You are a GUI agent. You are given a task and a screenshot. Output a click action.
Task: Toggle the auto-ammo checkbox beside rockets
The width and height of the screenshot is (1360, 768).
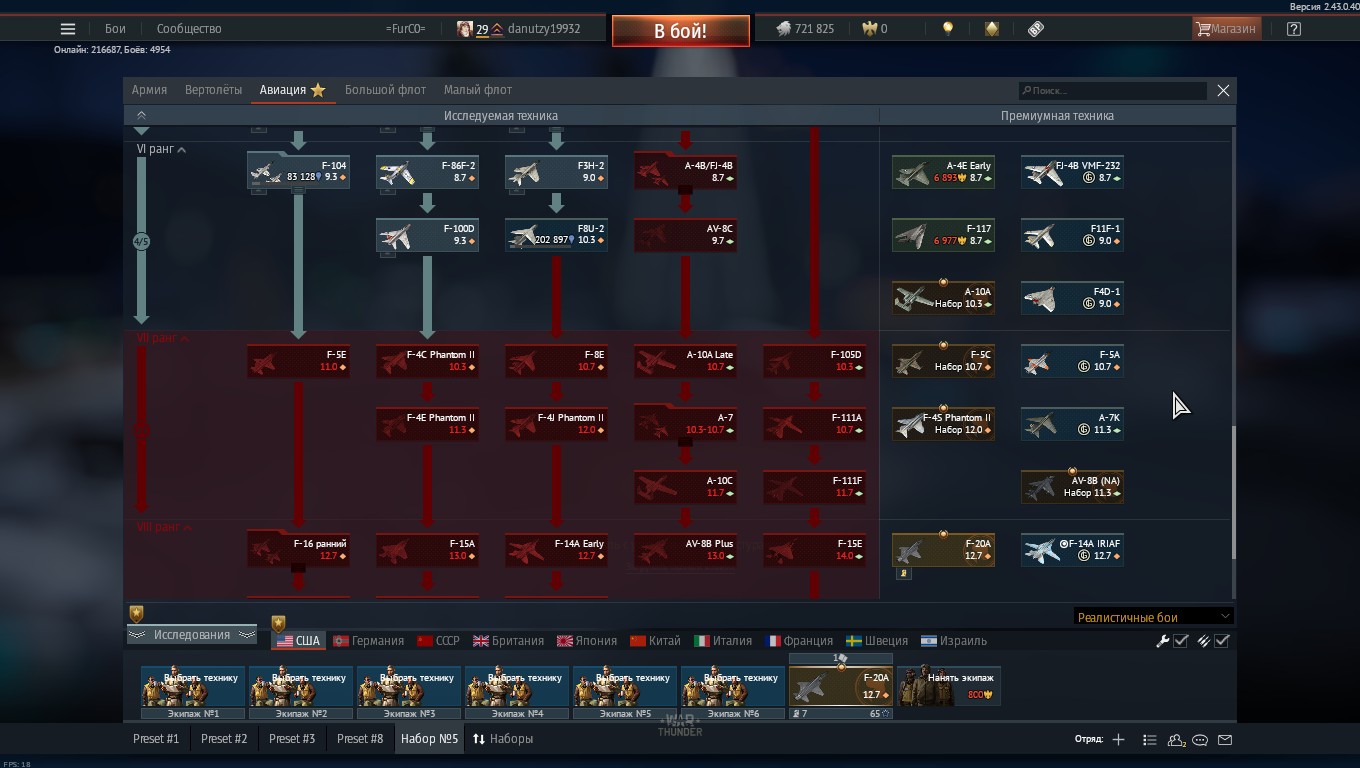[1221, 641]
